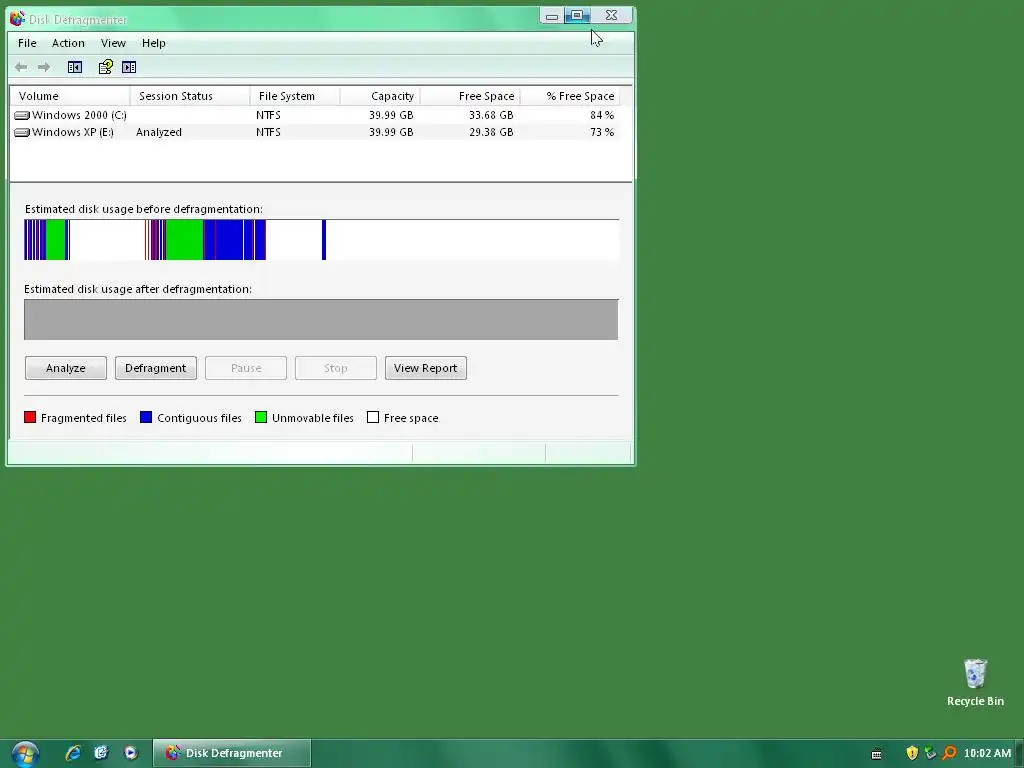Open the View menu

113,43
